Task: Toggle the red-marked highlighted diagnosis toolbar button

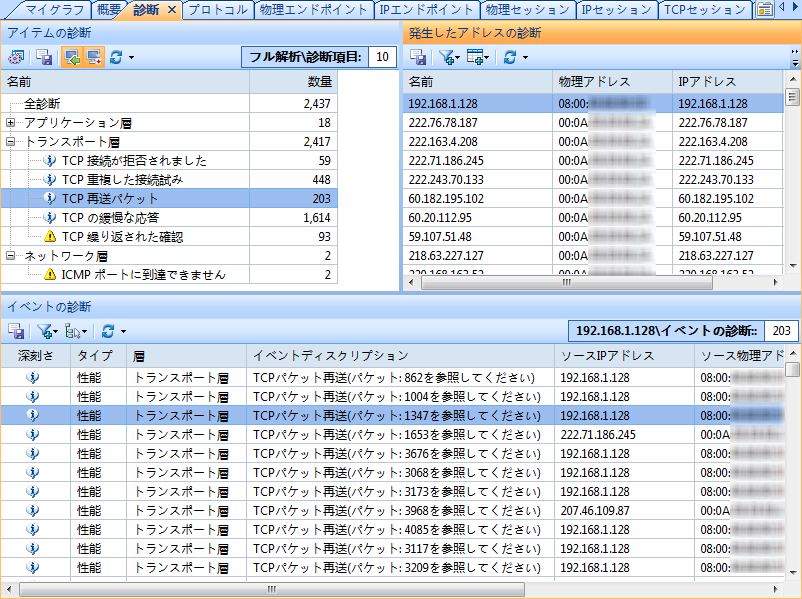Action: (x=93, y=57)
